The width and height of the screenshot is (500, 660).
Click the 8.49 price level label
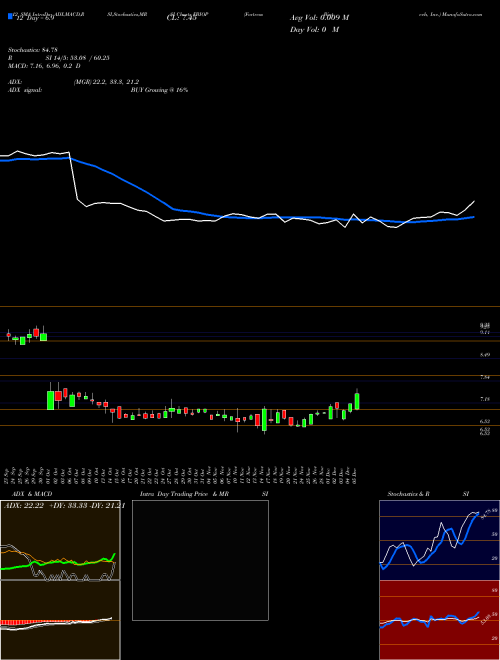[x=485, y=355]
